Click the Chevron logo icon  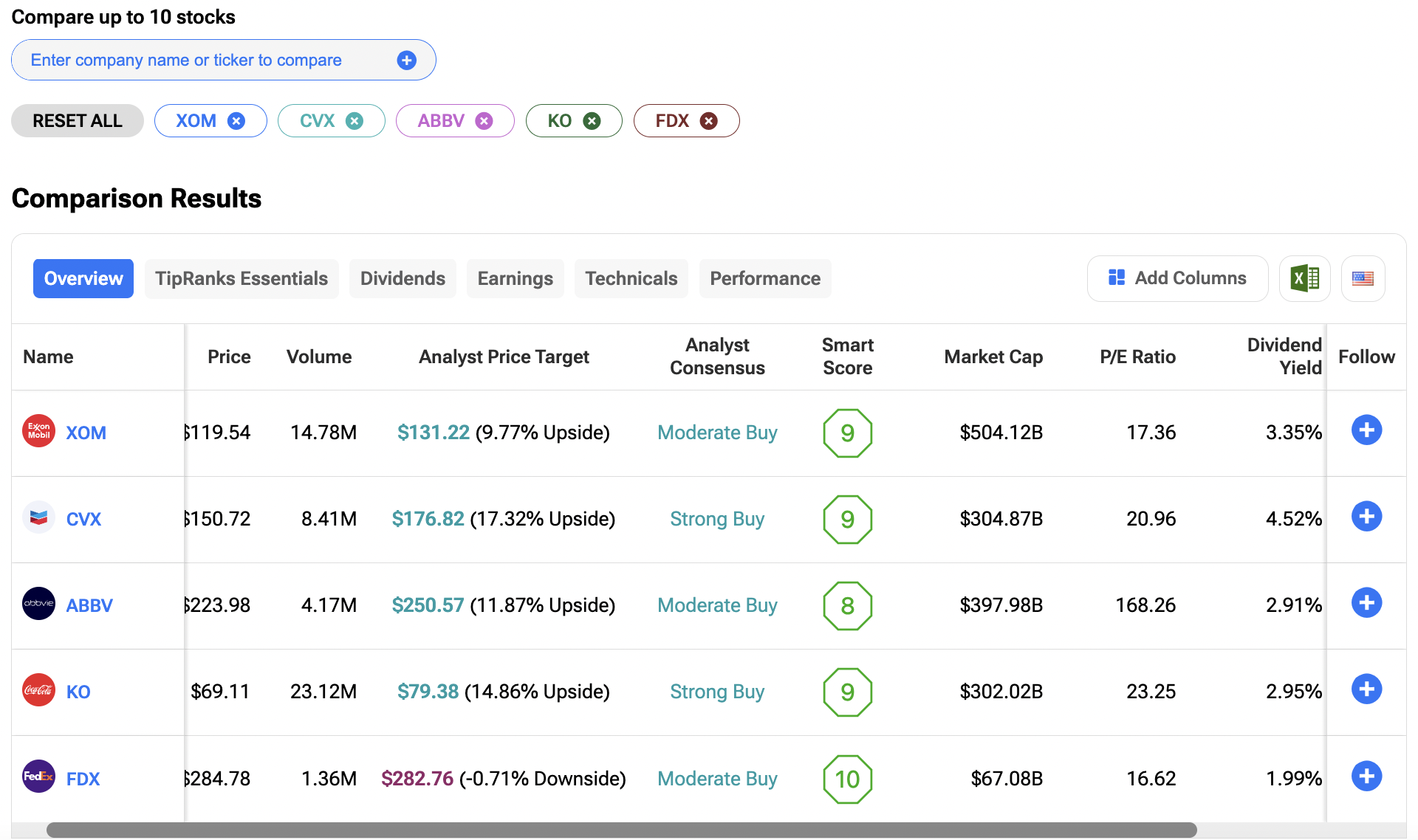(39, 517)
